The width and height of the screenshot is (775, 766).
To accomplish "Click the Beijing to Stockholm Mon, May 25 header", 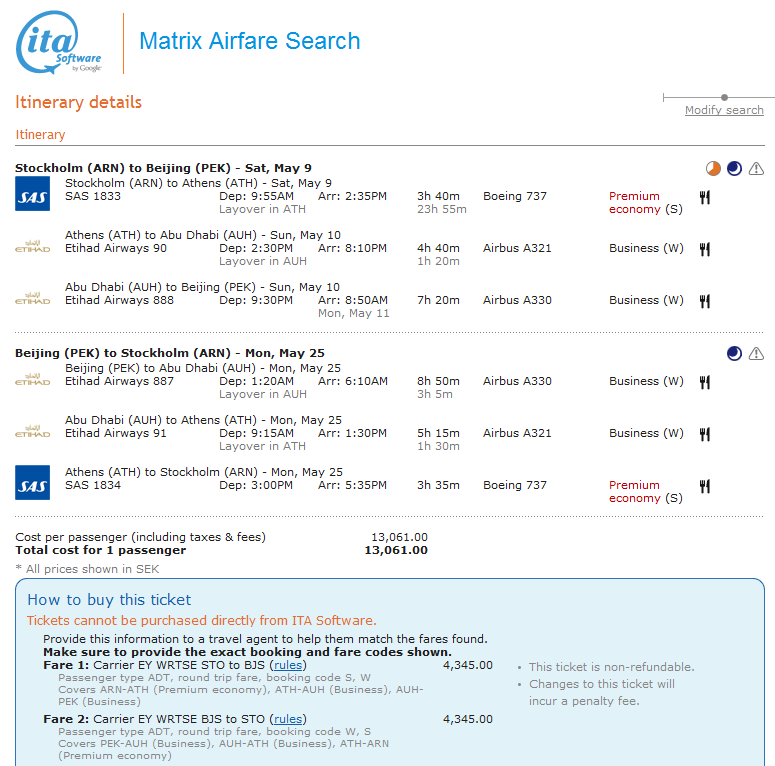I will 170,353.
